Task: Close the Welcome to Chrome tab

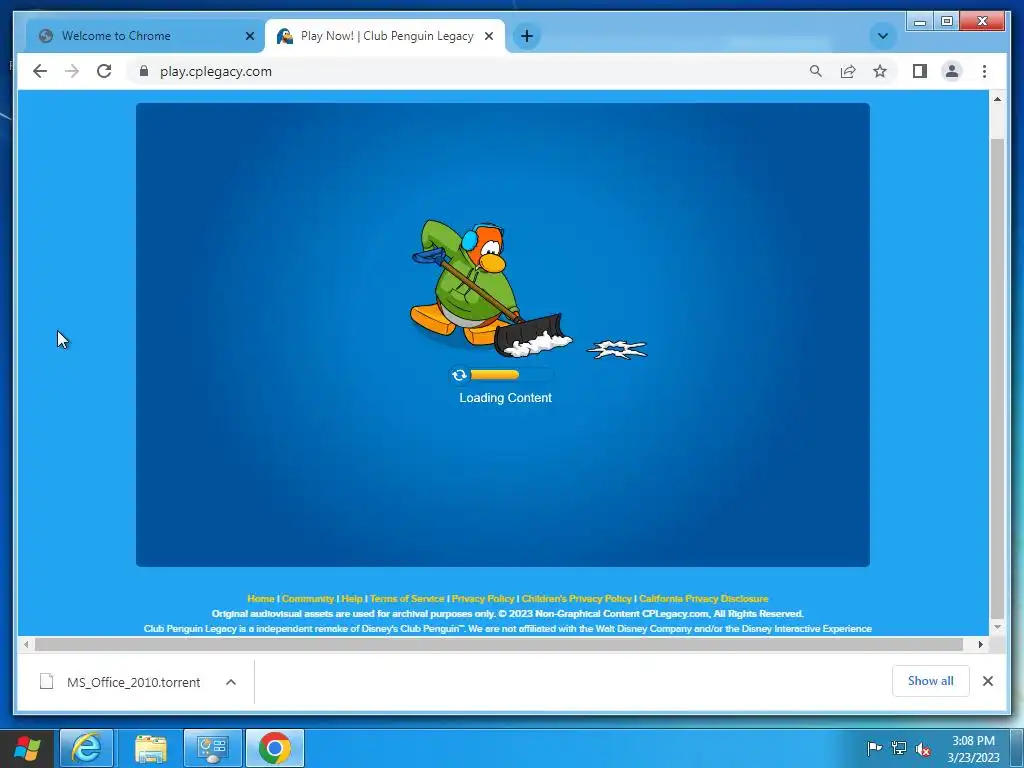Action: [249, 36]
